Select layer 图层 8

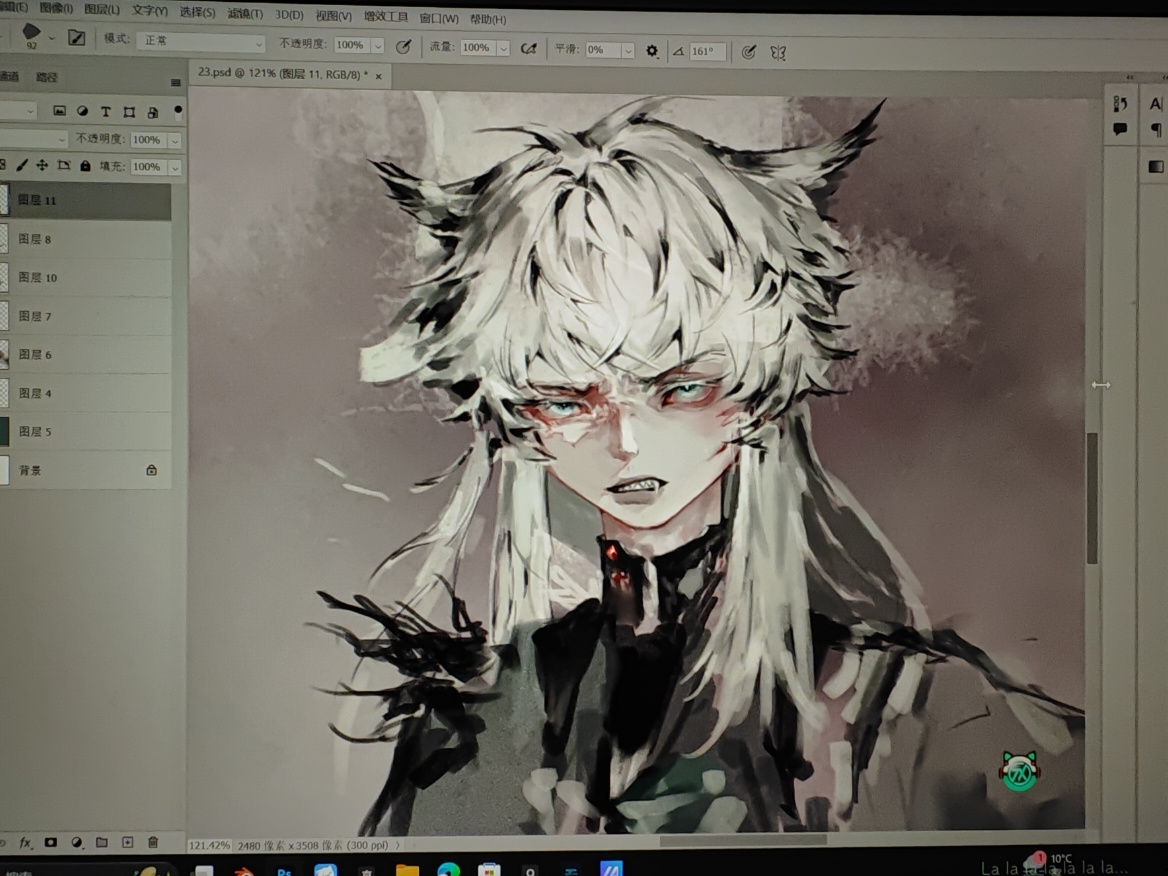[86, 239]
